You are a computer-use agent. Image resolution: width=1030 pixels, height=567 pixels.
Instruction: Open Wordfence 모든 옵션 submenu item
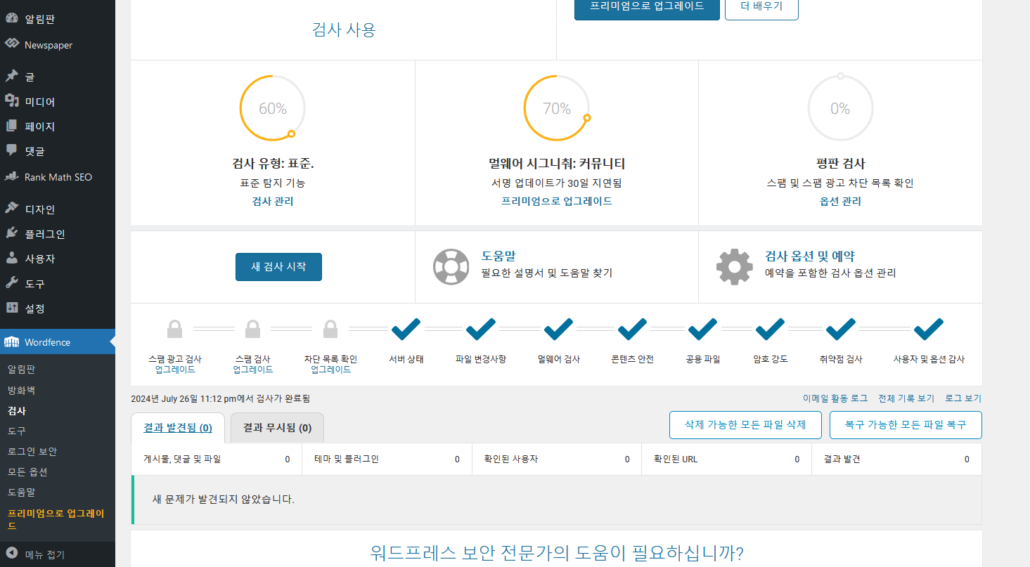[x=27, y=472]
